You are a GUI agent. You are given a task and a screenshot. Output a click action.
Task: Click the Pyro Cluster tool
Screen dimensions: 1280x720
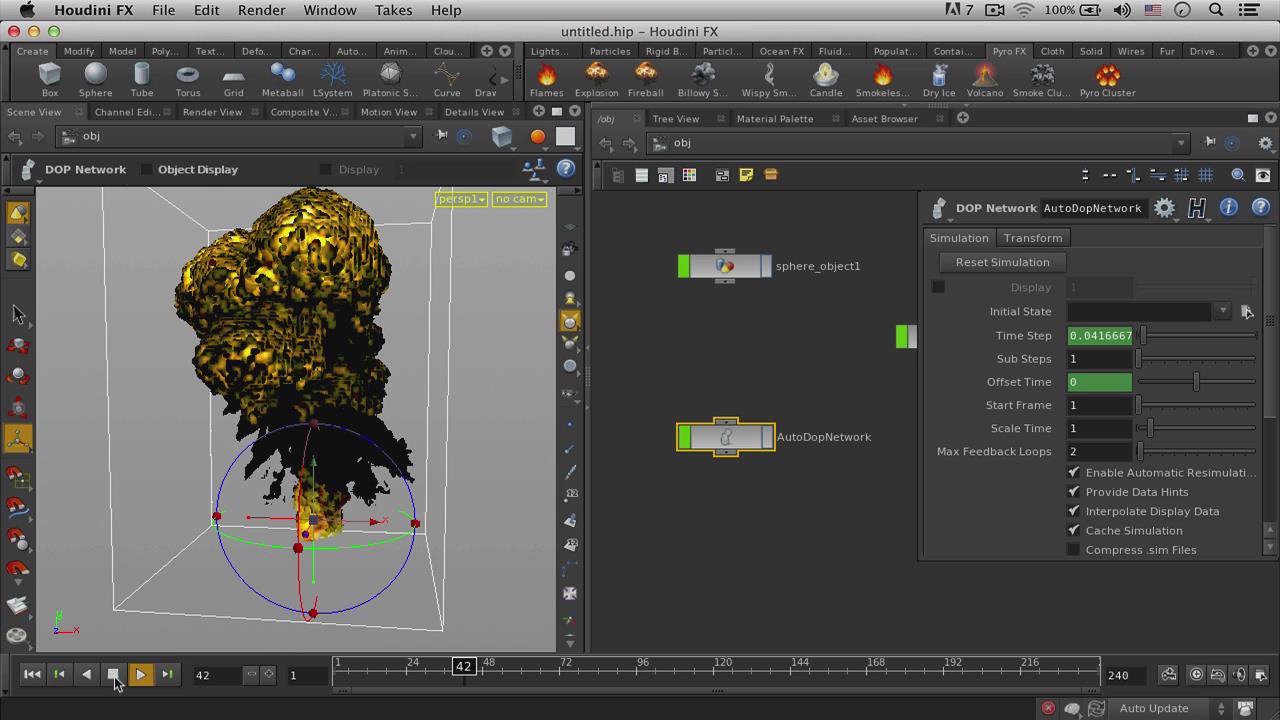(1108, 79)
